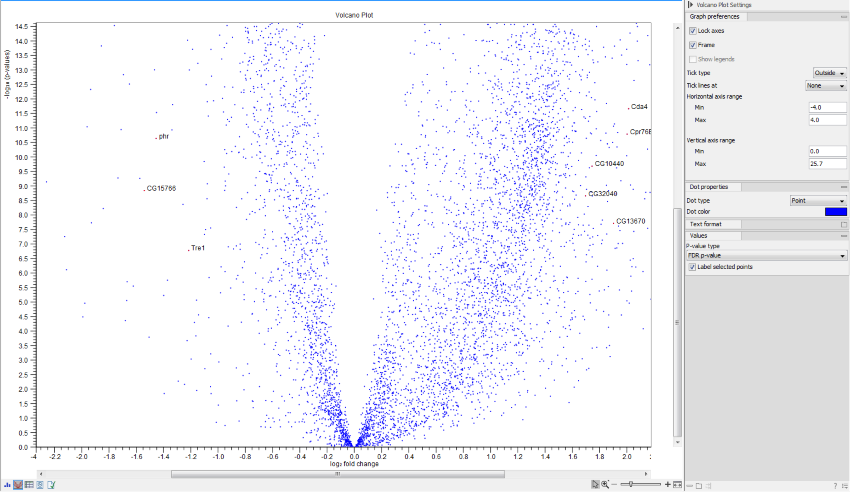Expand the P-value type dropdown
This screenshot has width=850, height=492.
coord(765,256)
